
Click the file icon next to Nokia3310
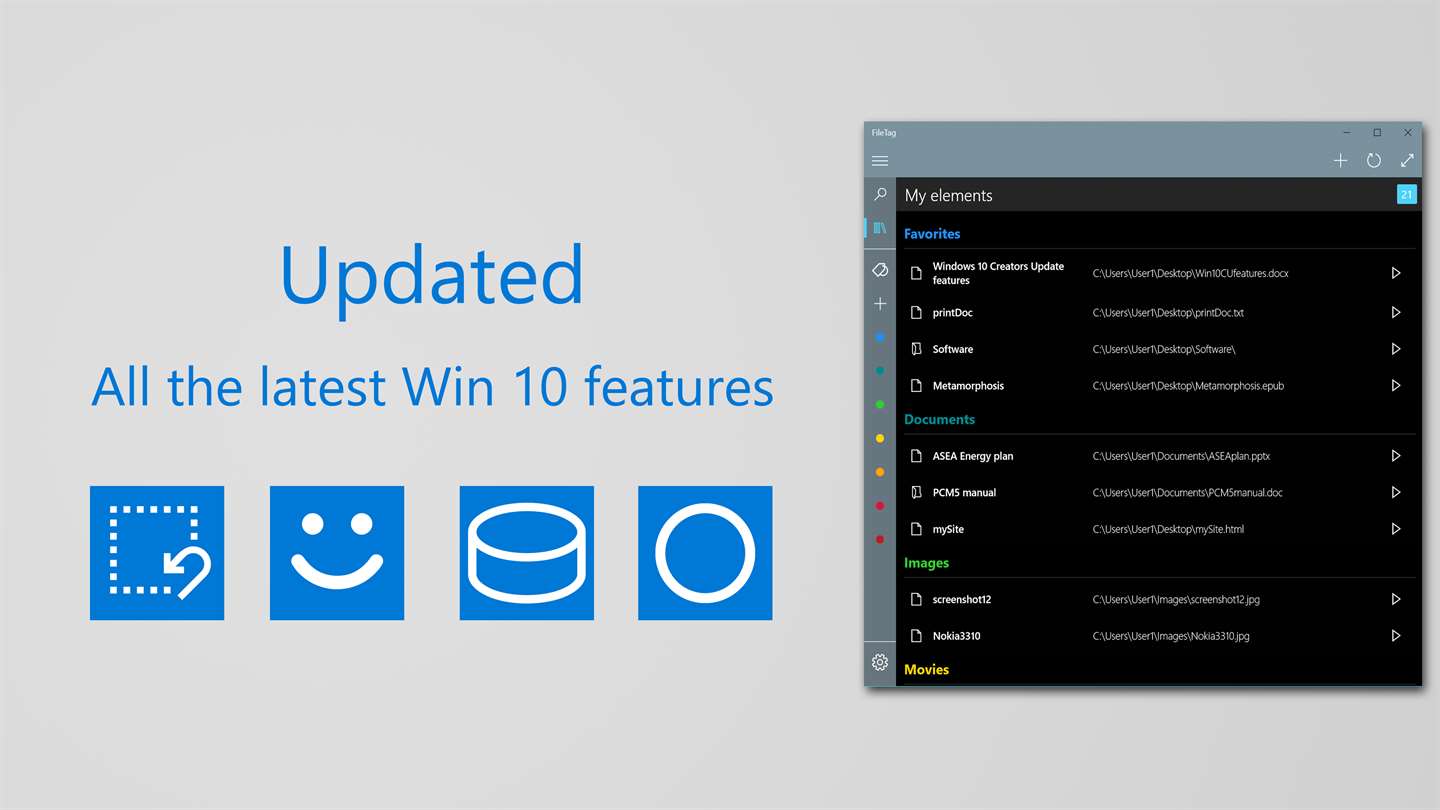pos(916,636)
